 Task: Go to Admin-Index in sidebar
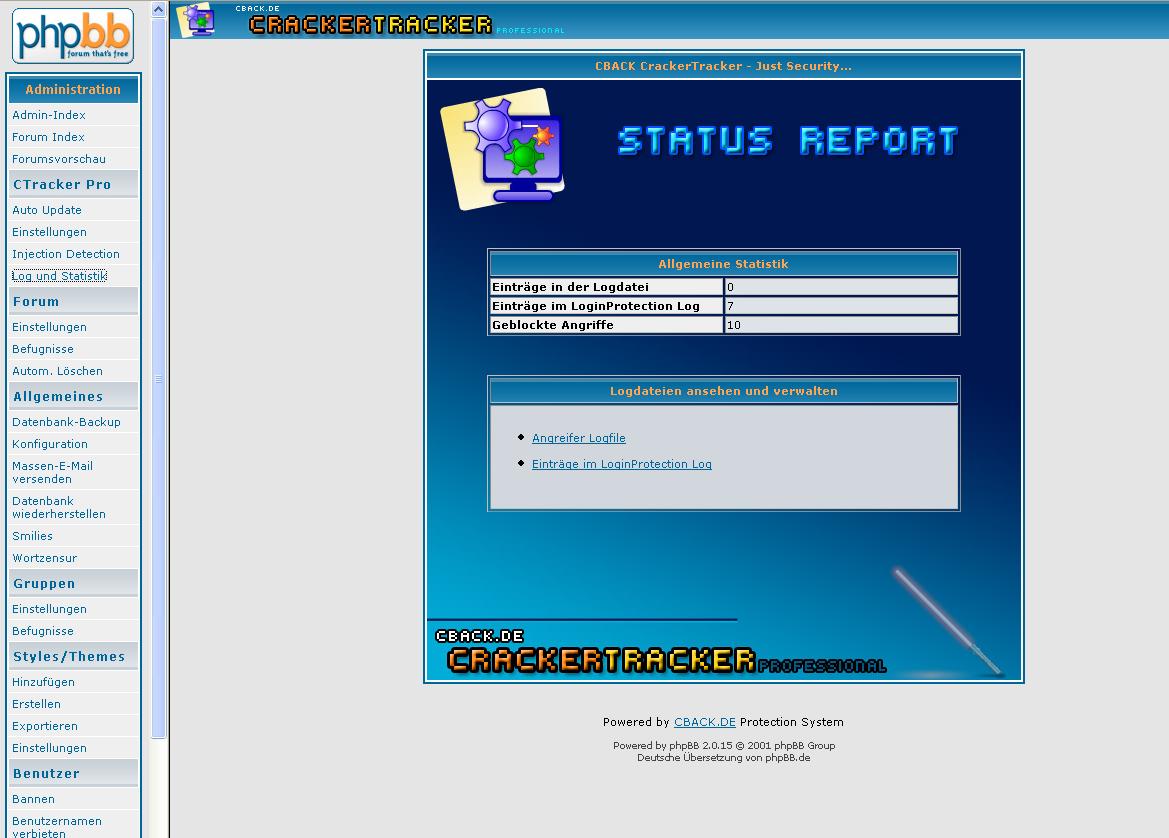[x=49, y=115]
